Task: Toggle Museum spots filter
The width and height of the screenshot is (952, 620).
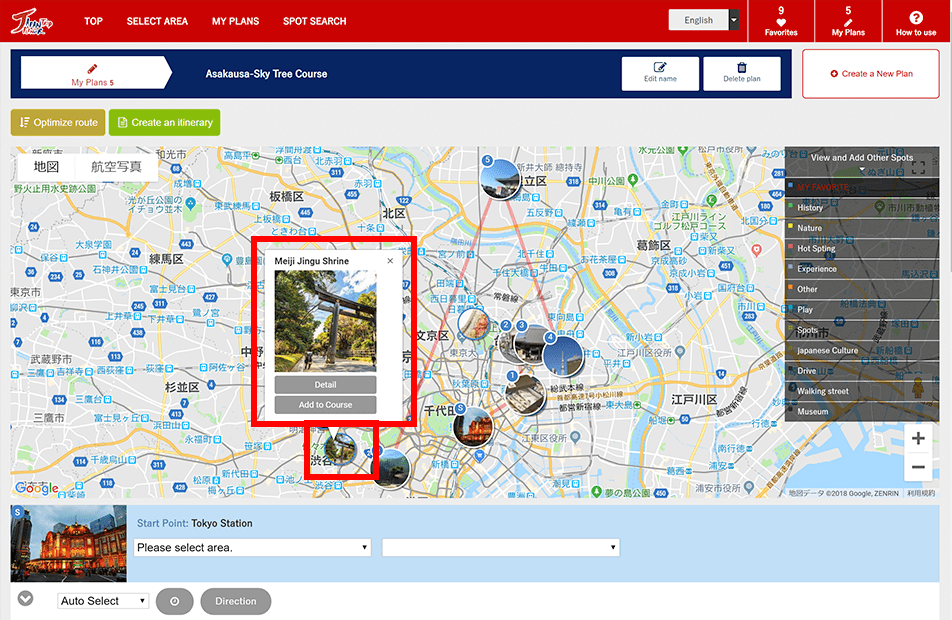Action: [x=862, y=411]
